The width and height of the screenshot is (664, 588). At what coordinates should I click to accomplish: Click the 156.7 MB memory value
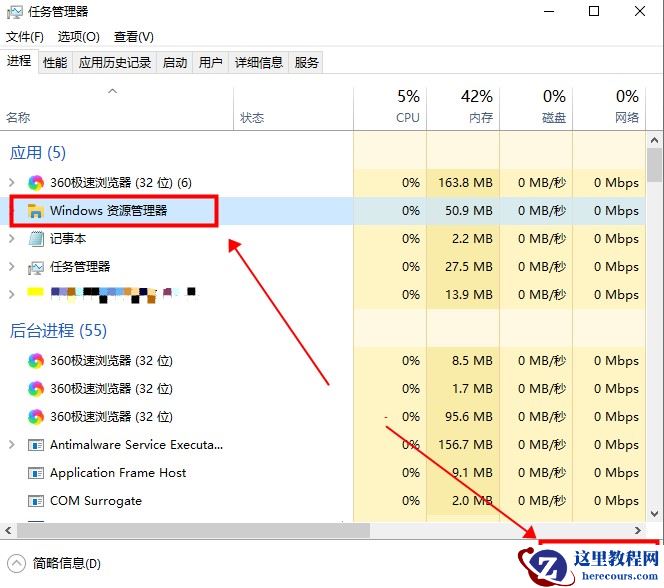(465, 445)
